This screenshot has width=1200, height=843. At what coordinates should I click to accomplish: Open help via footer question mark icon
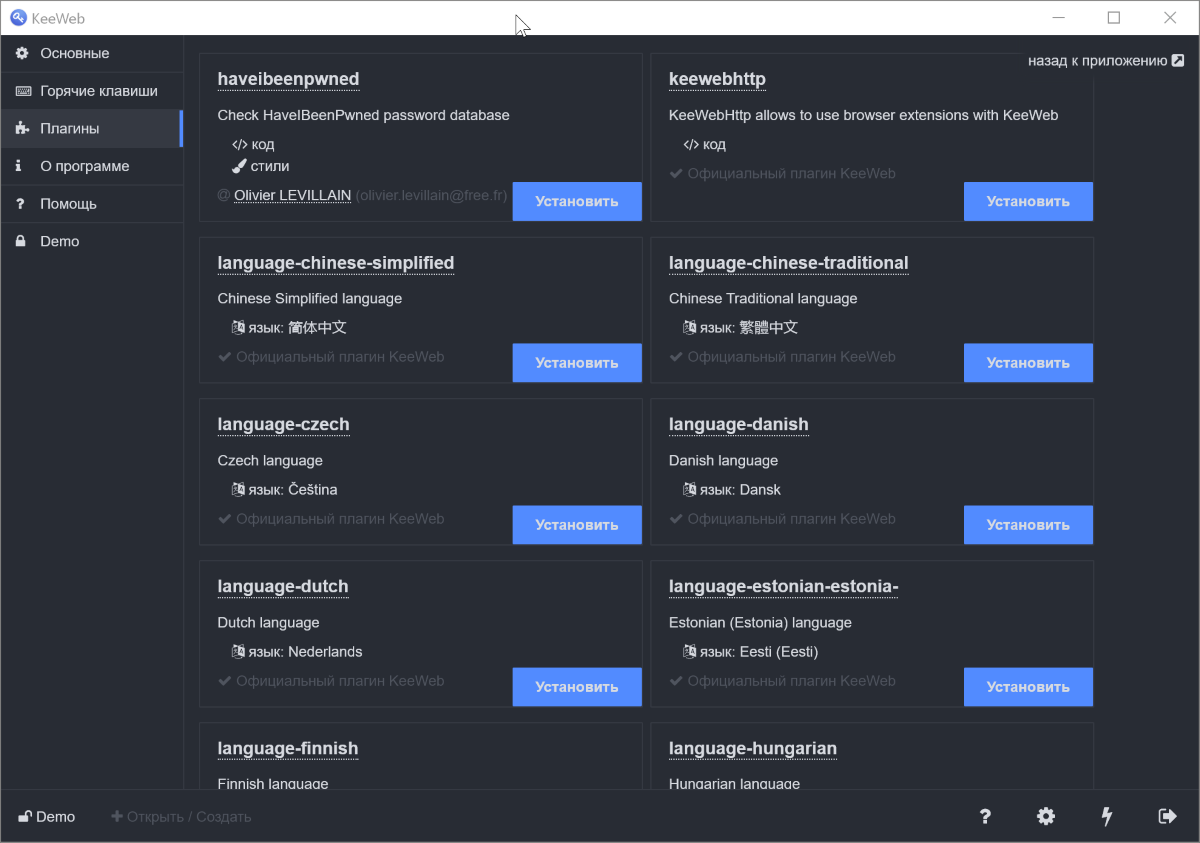click(985, 817)
